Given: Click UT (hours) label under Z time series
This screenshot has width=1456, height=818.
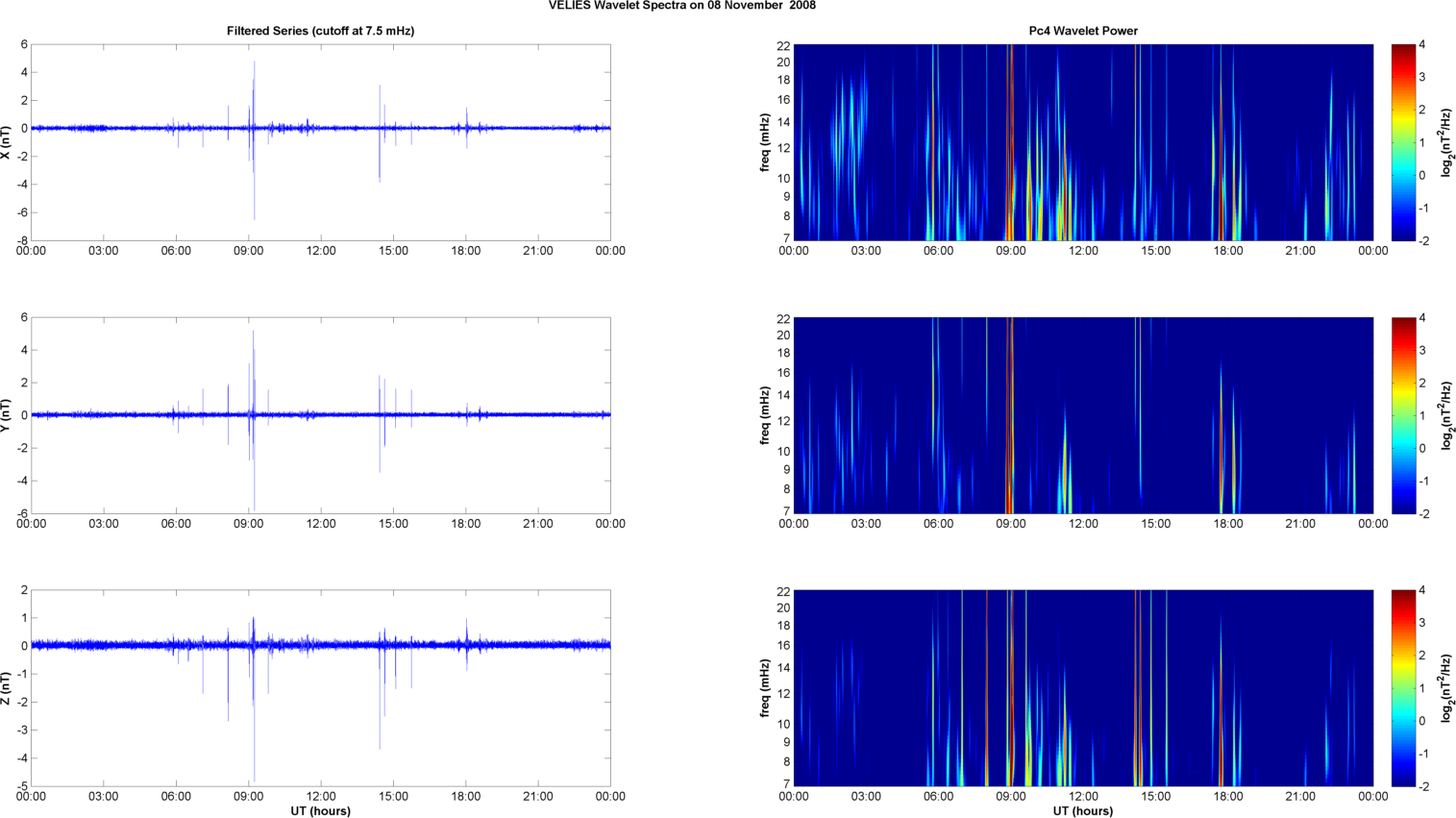Looking at the screenshot, I should tap(320, 810).
